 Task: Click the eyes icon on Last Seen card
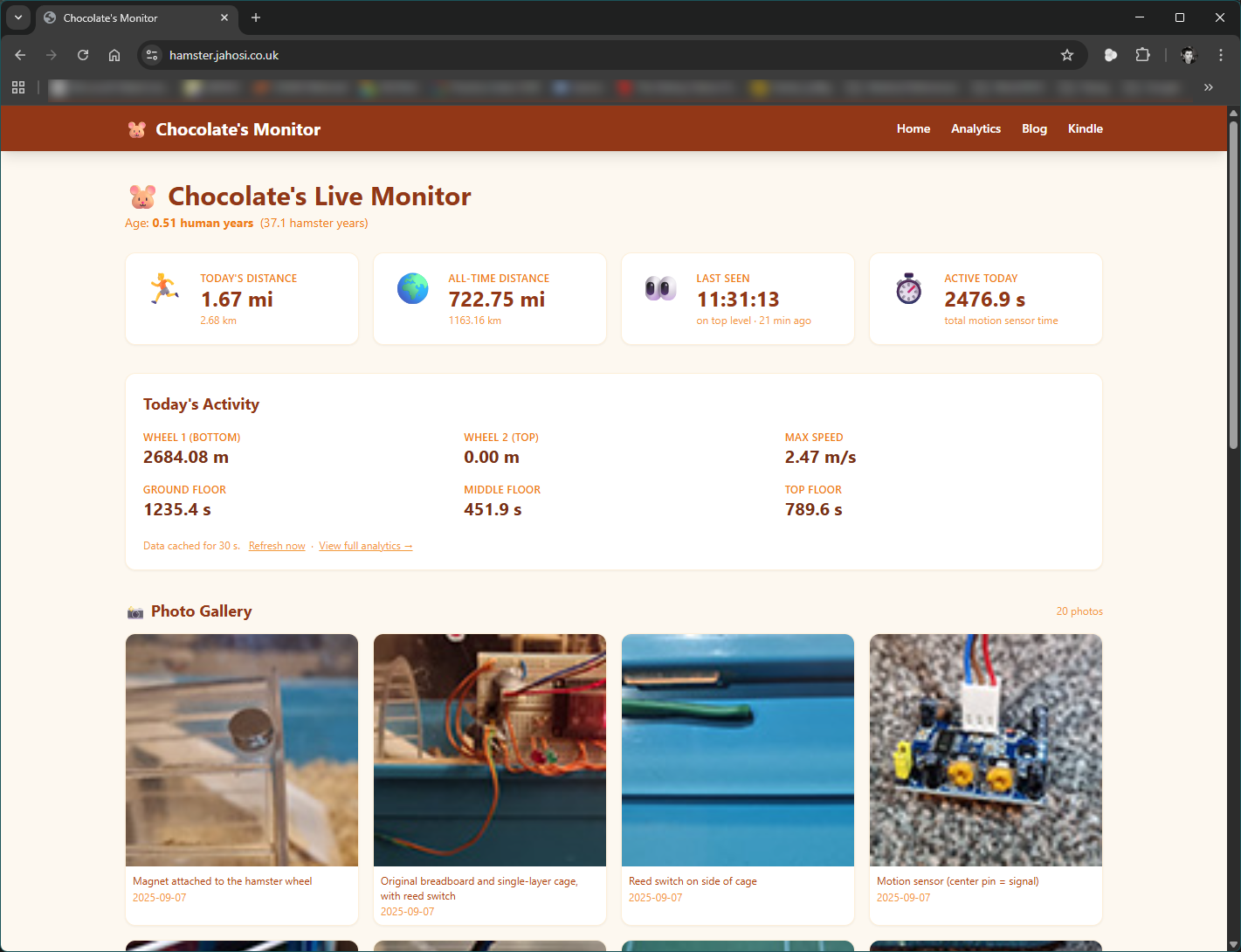(x=661, y=288)
